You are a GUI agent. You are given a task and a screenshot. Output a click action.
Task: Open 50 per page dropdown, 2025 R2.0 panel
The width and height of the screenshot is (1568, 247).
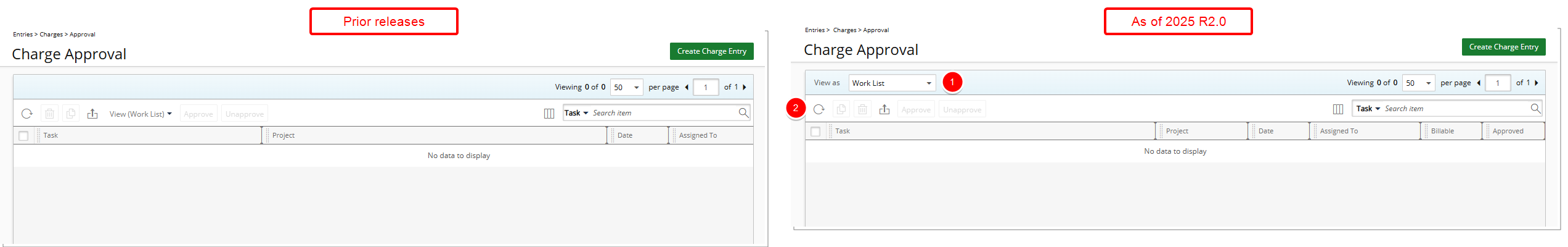(1419, 83)
